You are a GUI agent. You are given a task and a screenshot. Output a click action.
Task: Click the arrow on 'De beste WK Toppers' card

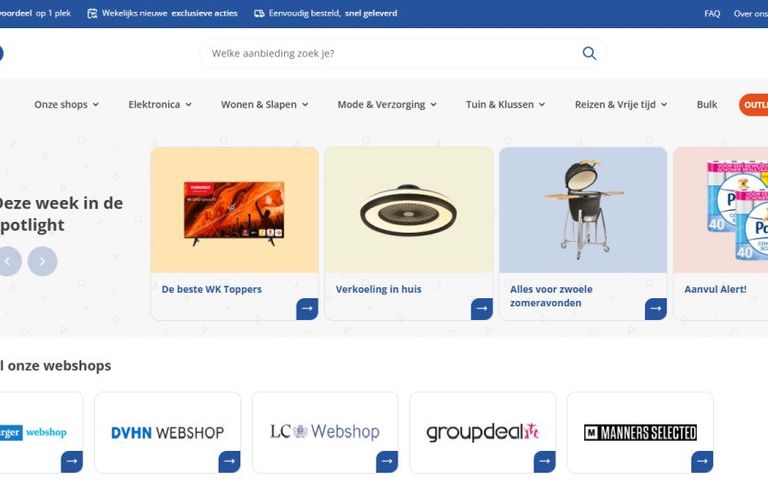pyautogui.click(x=307, y=309)
